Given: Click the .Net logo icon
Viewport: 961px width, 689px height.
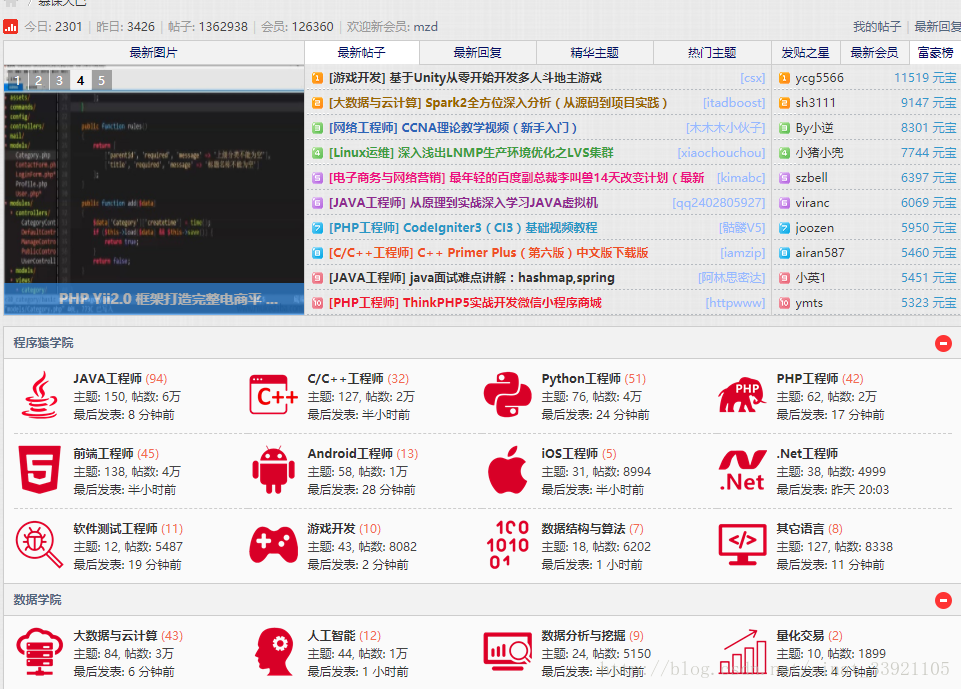Looking at the screenshot, I should pyautogui.click(x=742, y=471).
